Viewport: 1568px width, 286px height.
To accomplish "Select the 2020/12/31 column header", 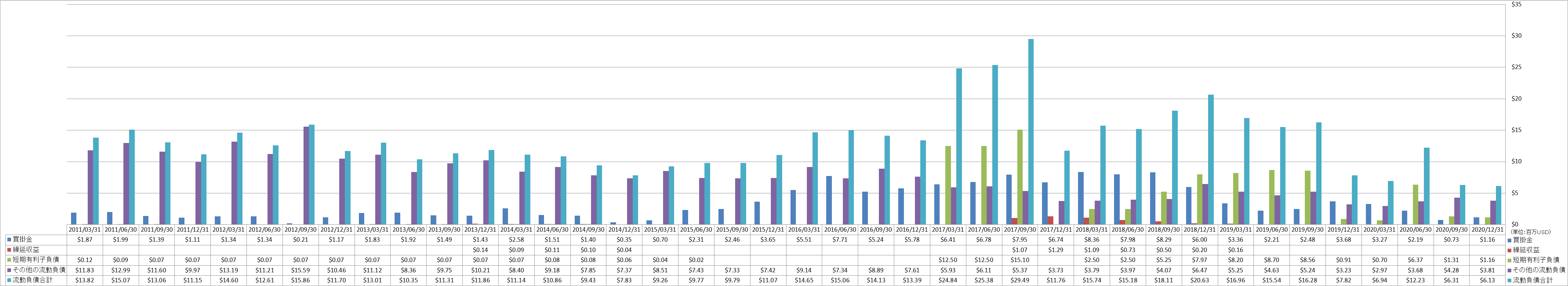I will click(x=1487, y=231).
